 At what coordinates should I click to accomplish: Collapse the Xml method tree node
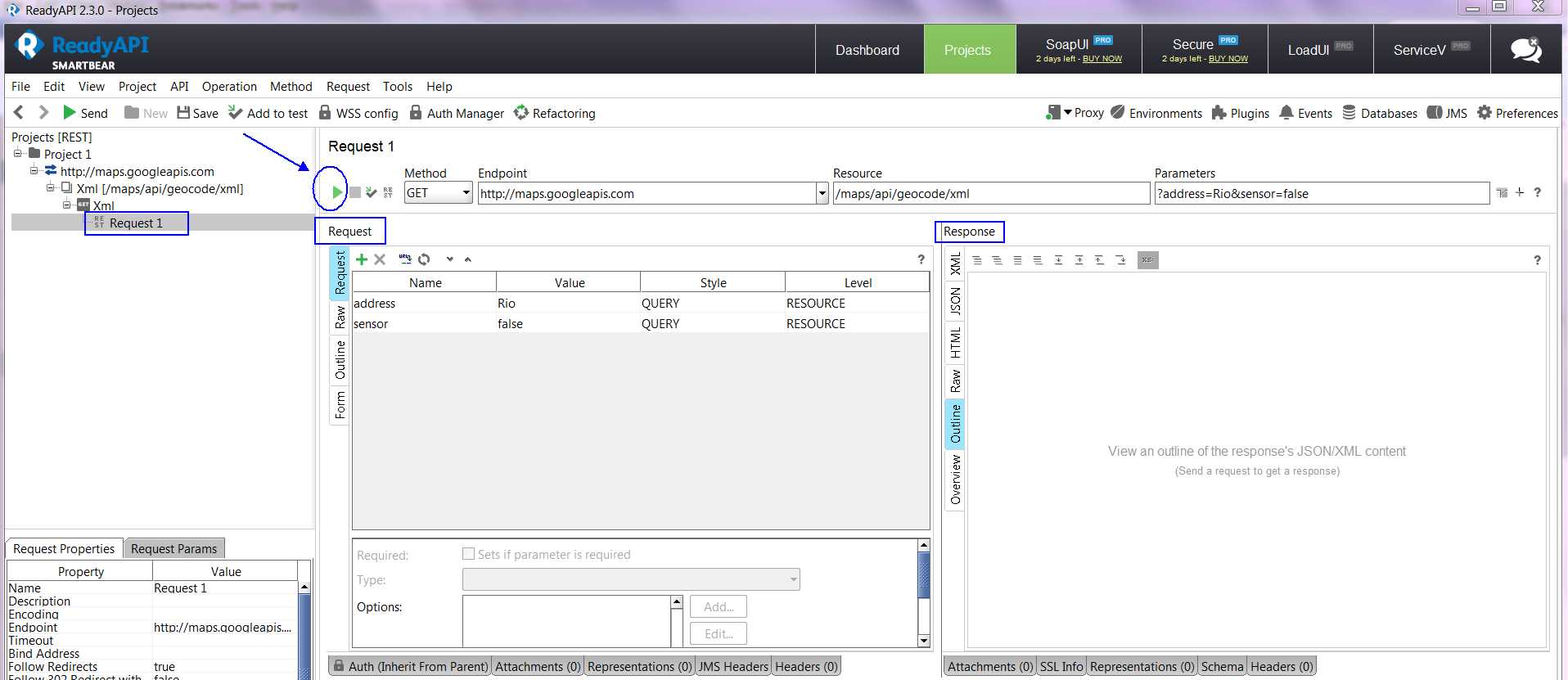[x=66, y=205]
